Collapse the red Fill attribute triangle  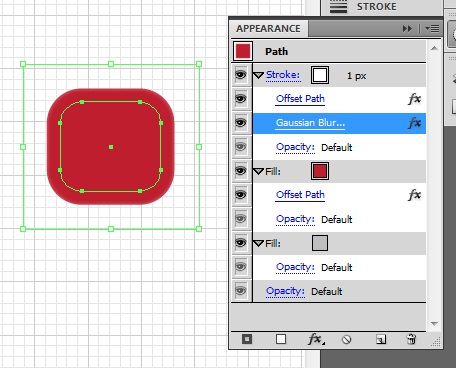259,171
